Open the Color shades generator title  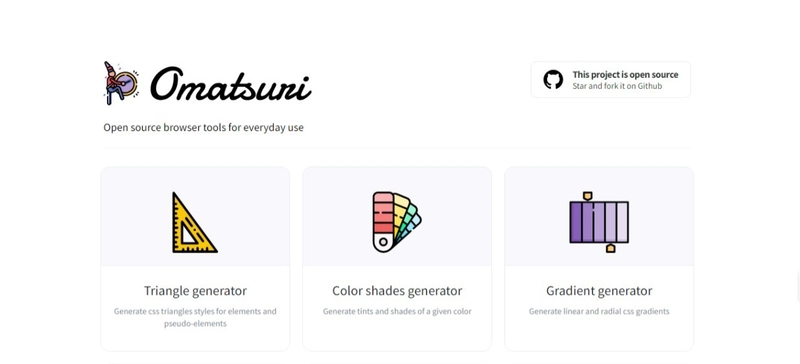pos(397,291)
